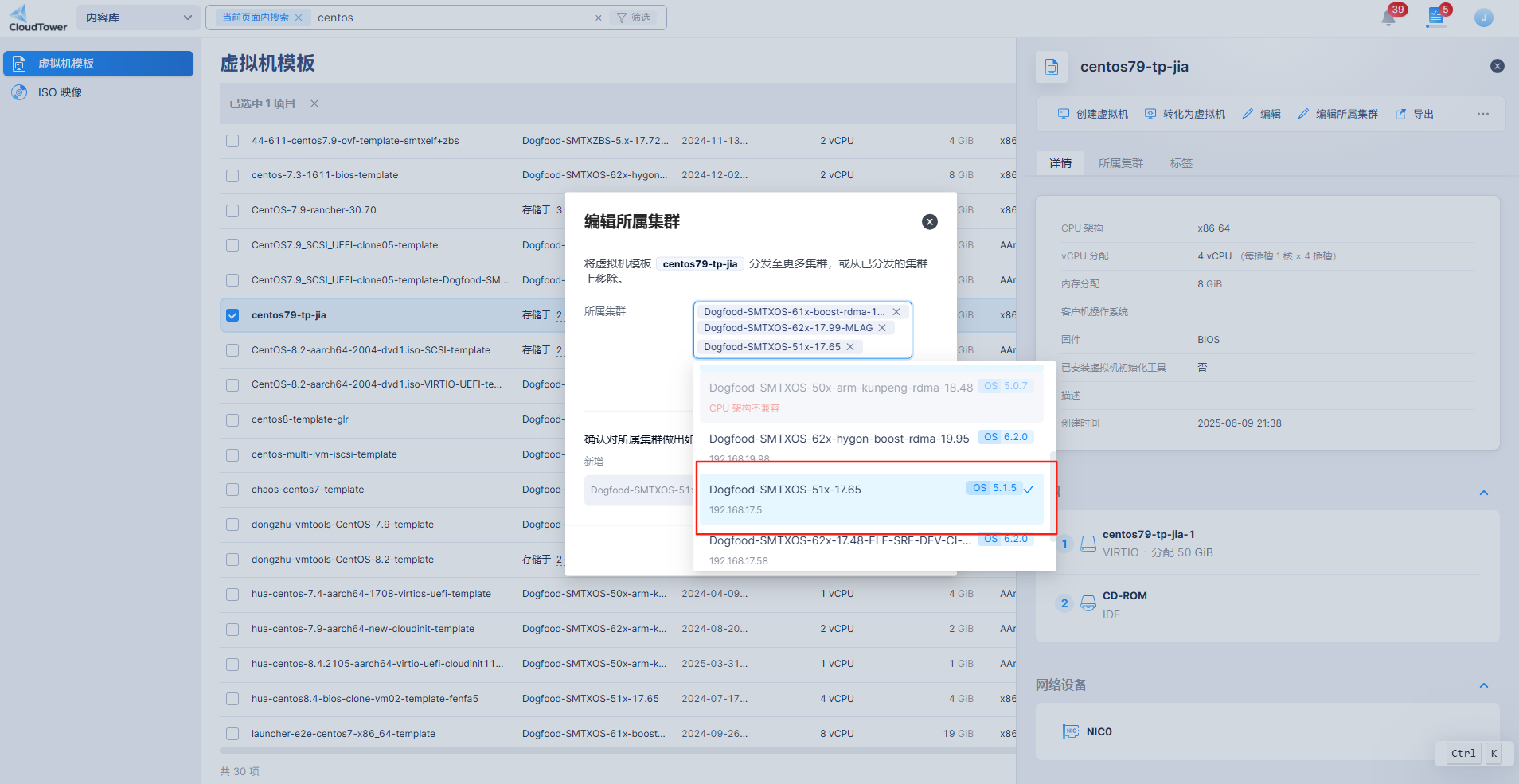Select checkbox for launcher-e2e-centos7-x86_64-template
The image size is (1519, 784).
tap(232, 734)
